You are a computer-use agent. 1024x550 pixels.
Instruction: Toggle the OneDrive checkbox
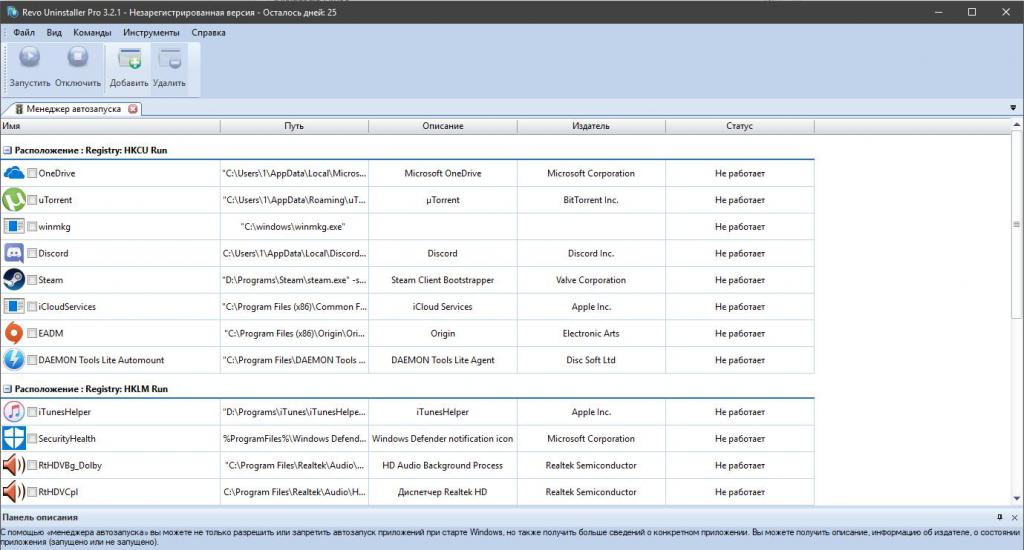32,173
